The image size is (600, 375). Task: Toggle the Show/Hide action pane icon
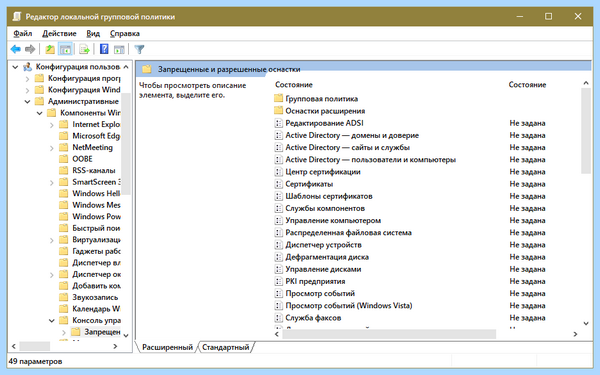pos(119,49)
